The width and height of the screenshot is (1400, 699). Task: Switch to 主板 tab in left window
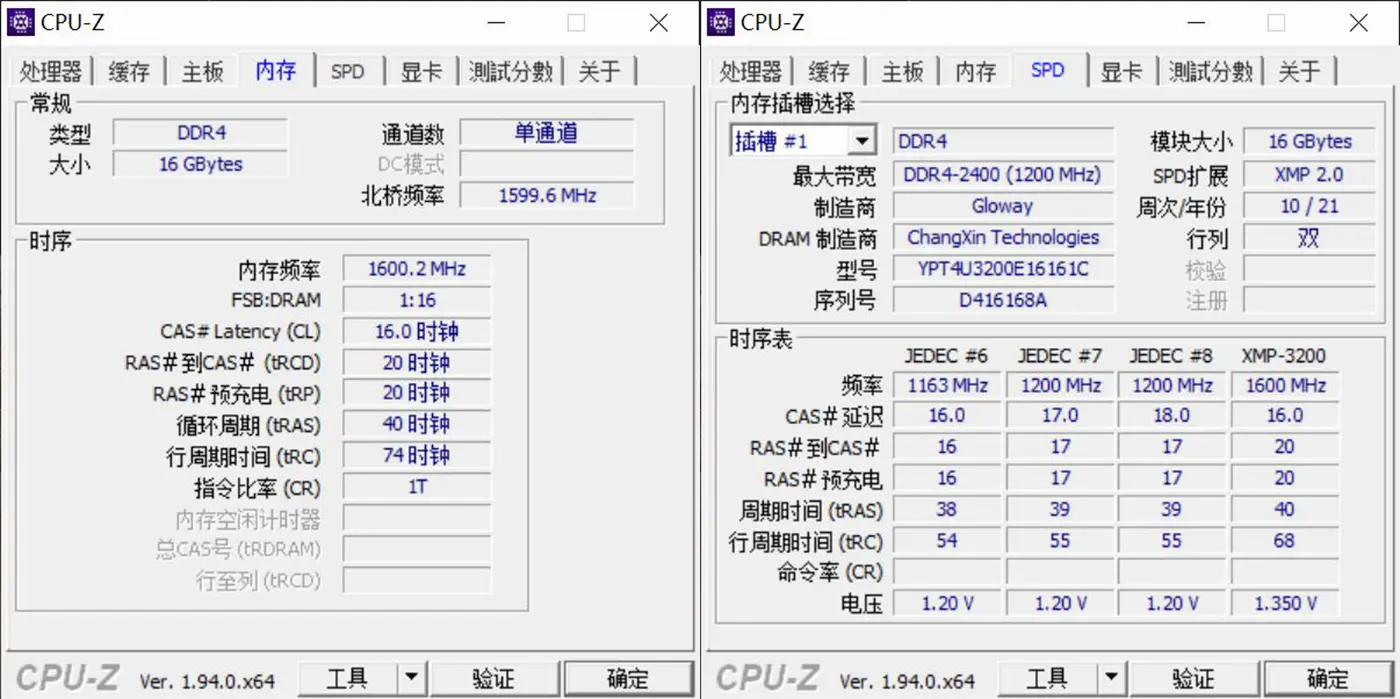tap(202, 72)
